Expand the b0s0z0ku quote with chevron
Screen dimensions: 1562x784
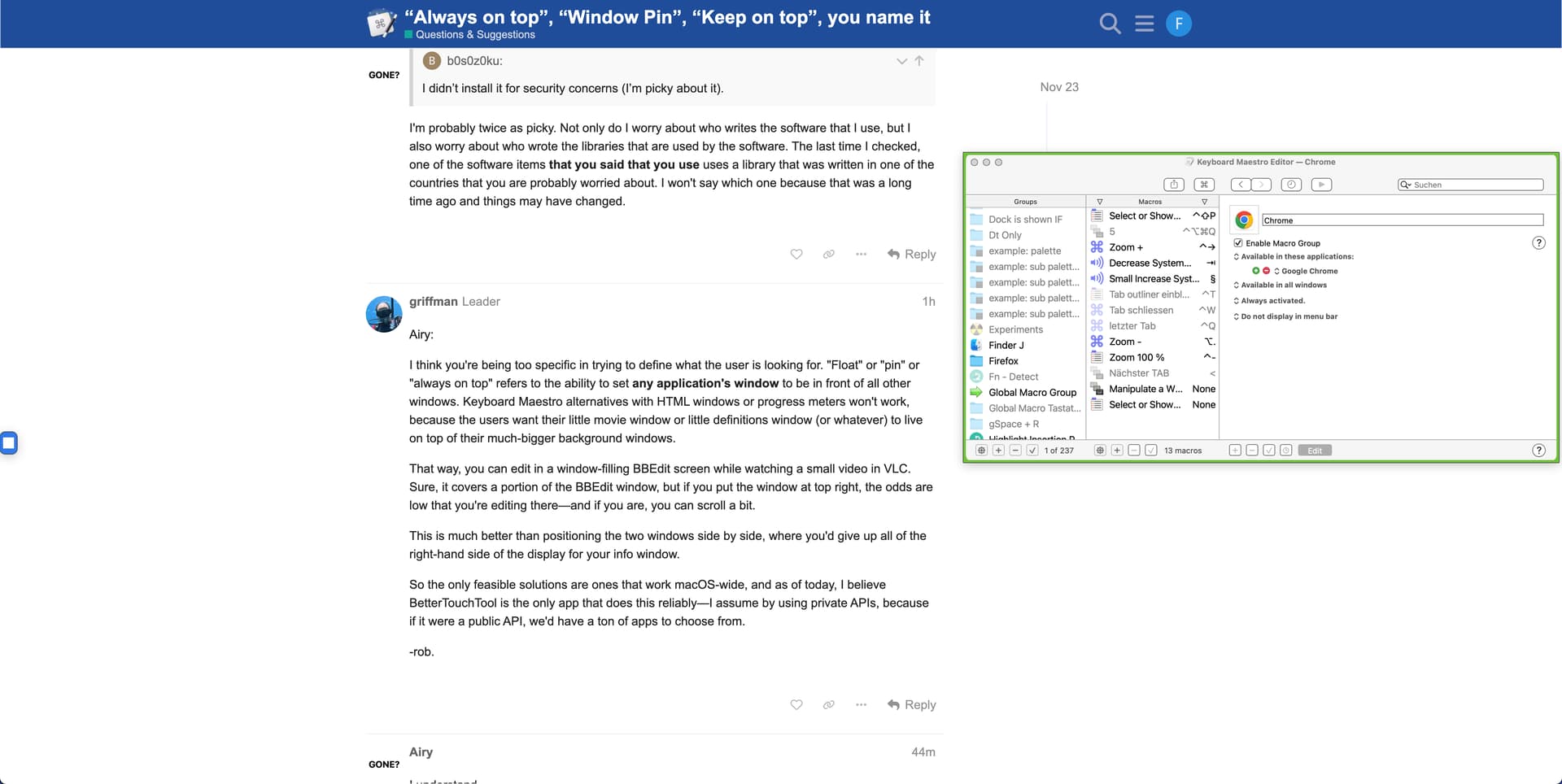tap(901, 61)
